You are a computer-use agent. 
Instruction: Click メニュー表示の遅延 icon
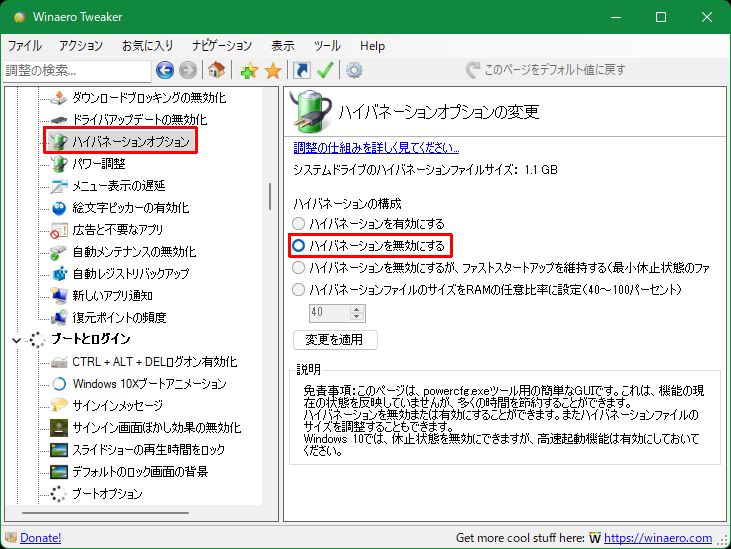[x=59, y=186]
